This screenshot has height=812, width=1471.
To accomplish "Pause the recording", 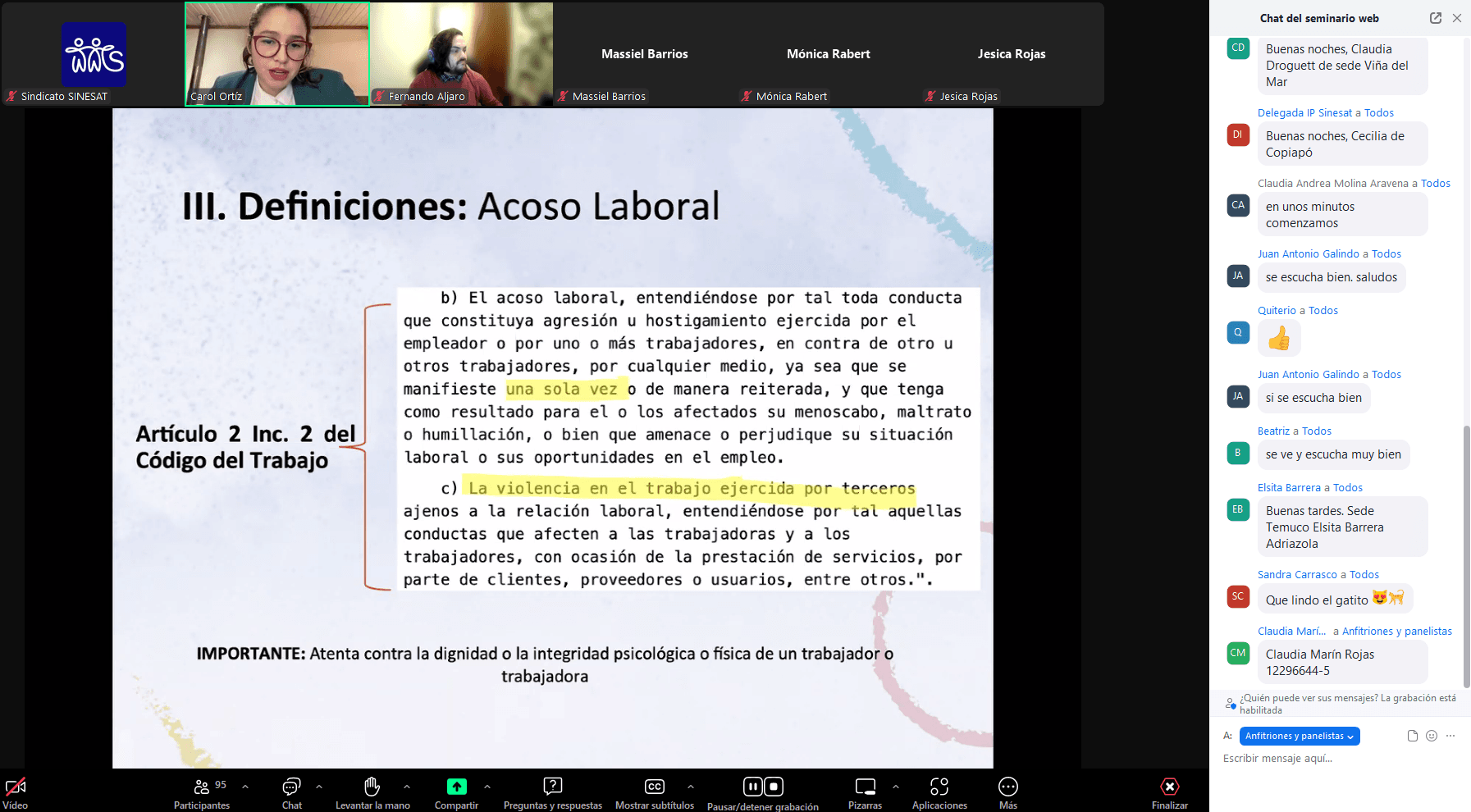I will pos(752,787).
